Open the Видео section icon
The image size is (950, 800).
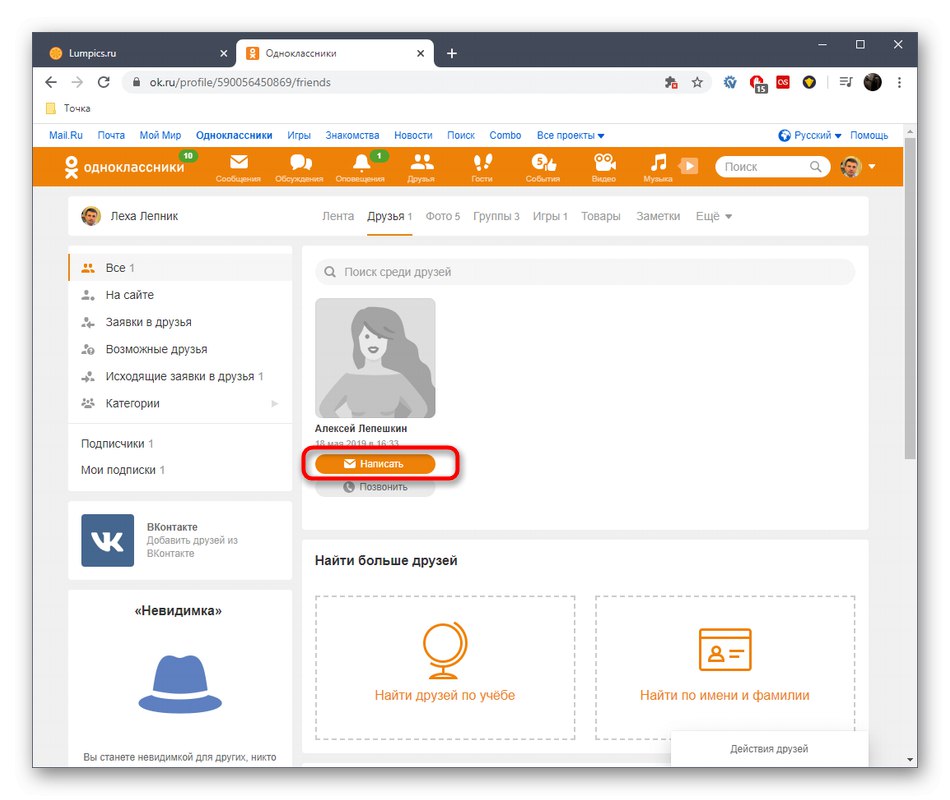[603, 164]
